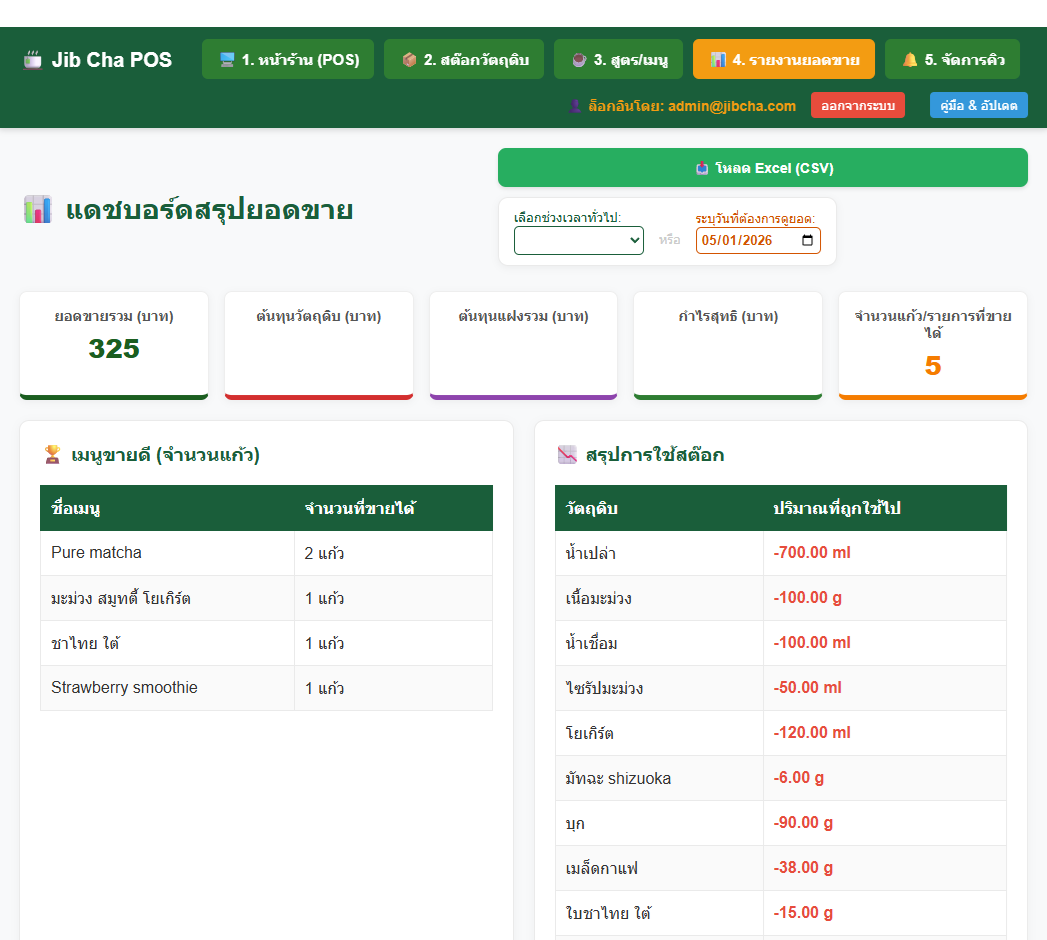Click เมล็ดกาแฟ ingredient cell
1047x940 pixels.
(659, 868)
